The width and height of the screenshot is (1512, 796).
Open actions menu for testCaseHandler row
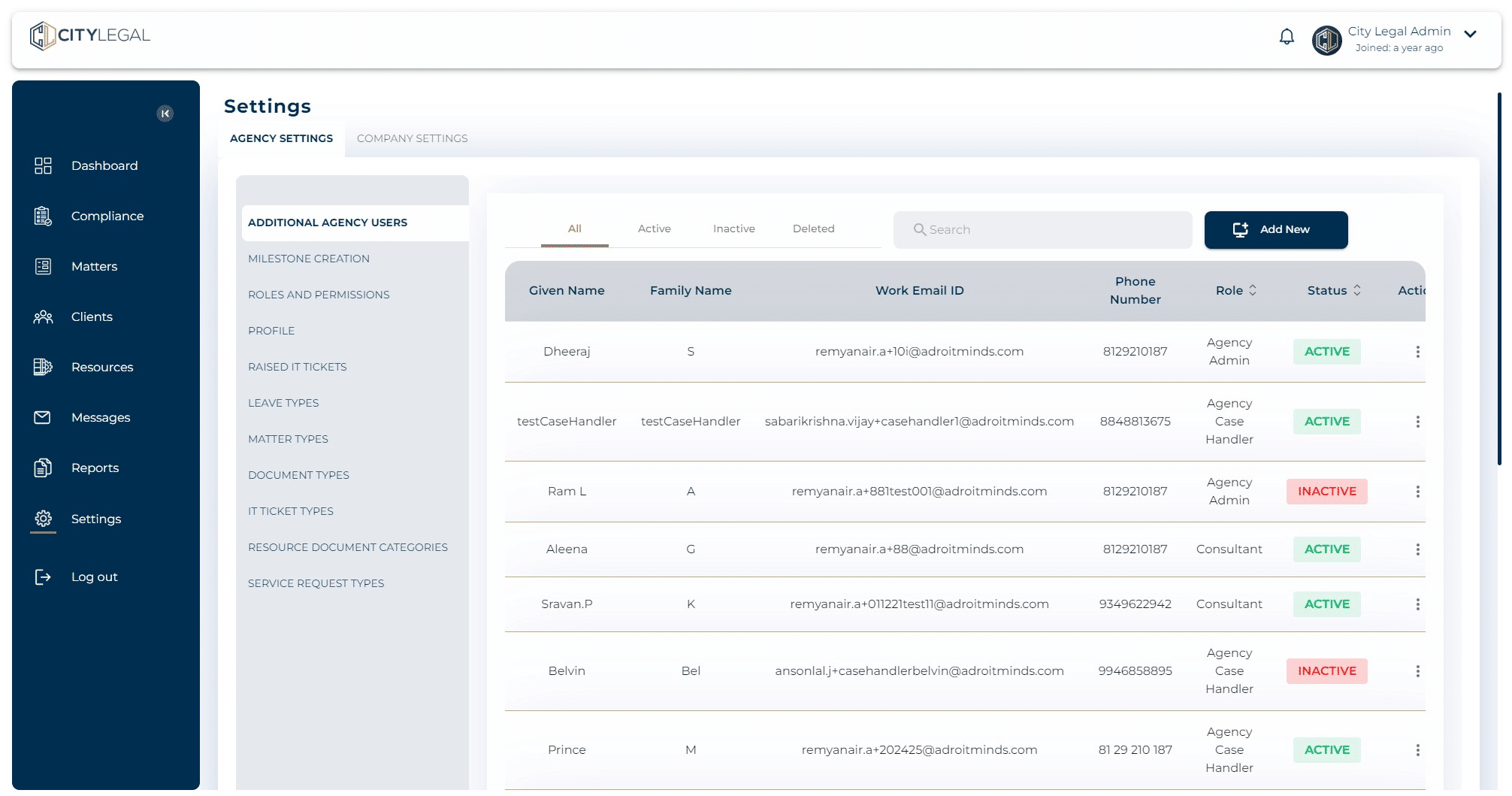point(1417,422)
